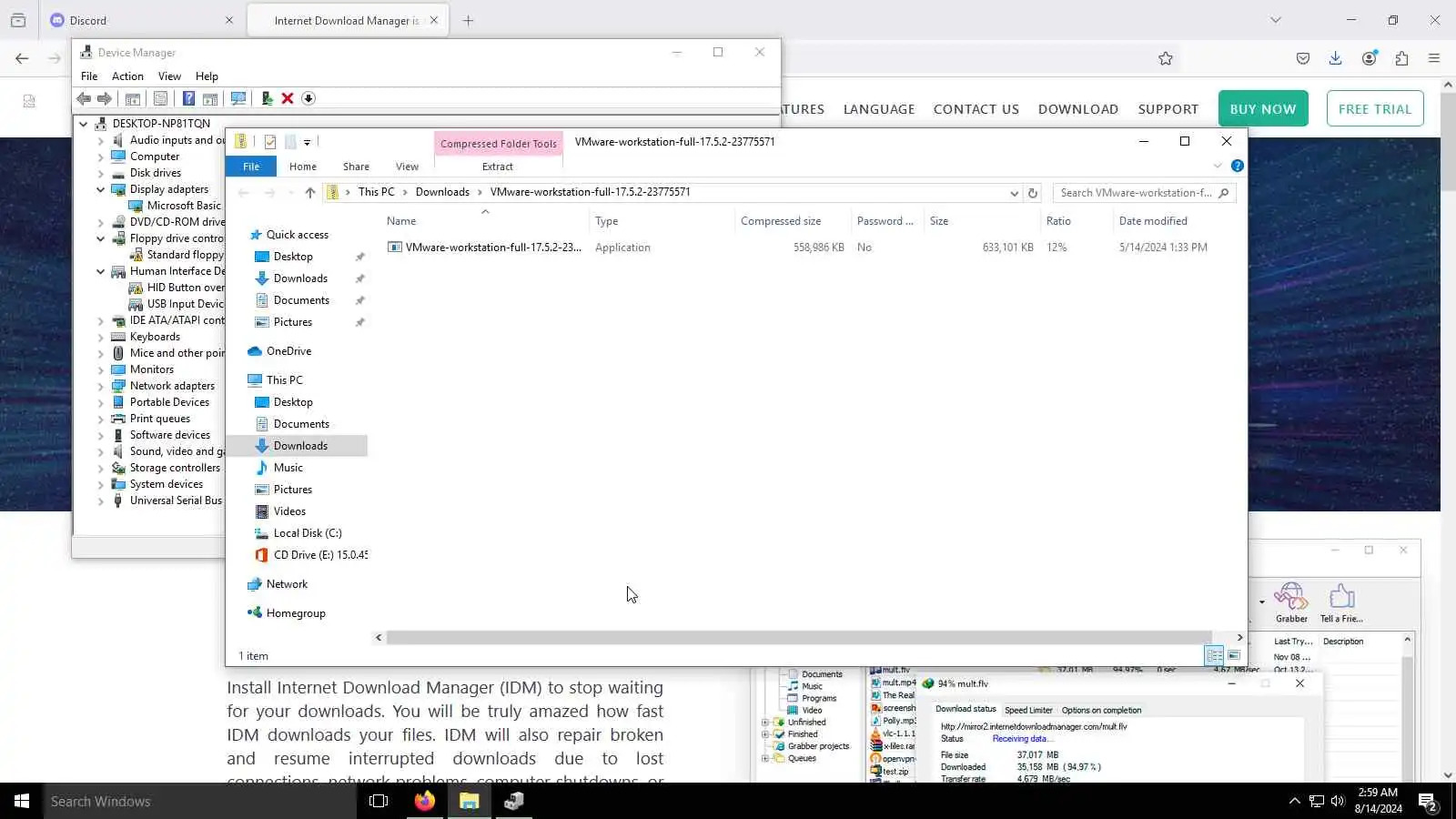The height and width of the screenshot is (819, 1456).
Task: Open the Help menu in Device Manager
Action: [x=207, y=76]
